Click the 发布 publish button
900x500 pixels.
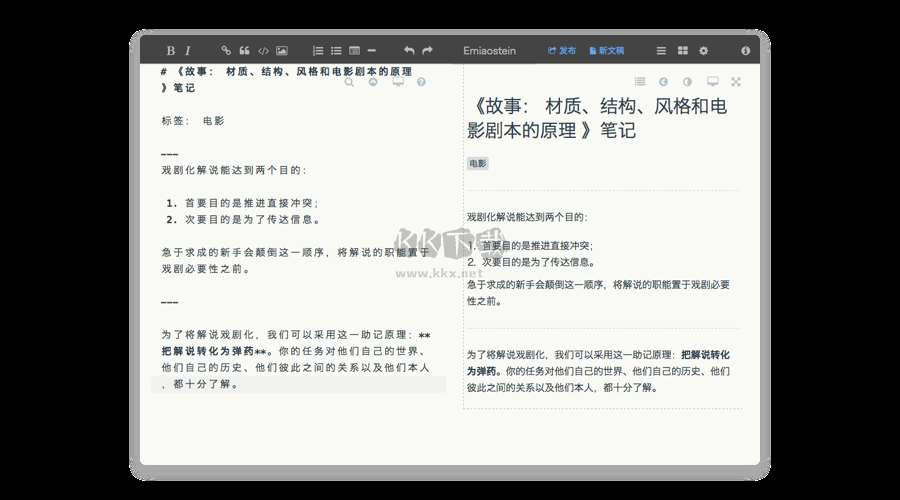click(562, 50)
